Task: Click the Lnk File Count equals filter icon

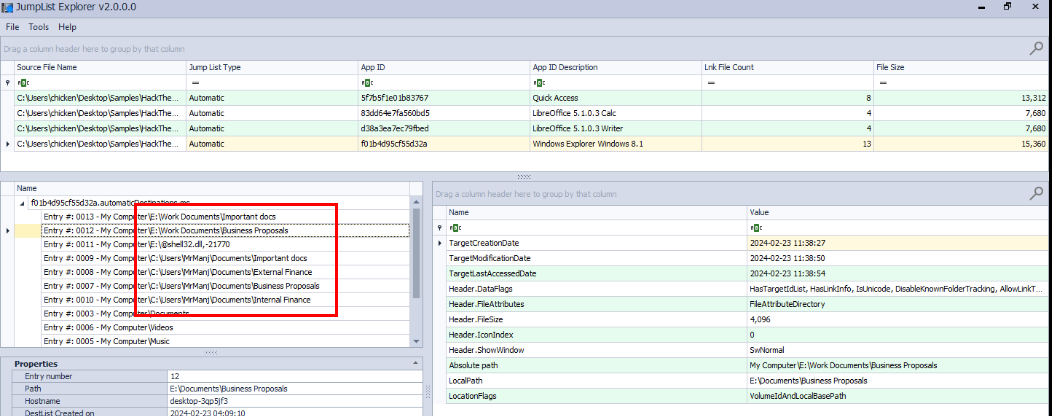Action: [710, 83]
